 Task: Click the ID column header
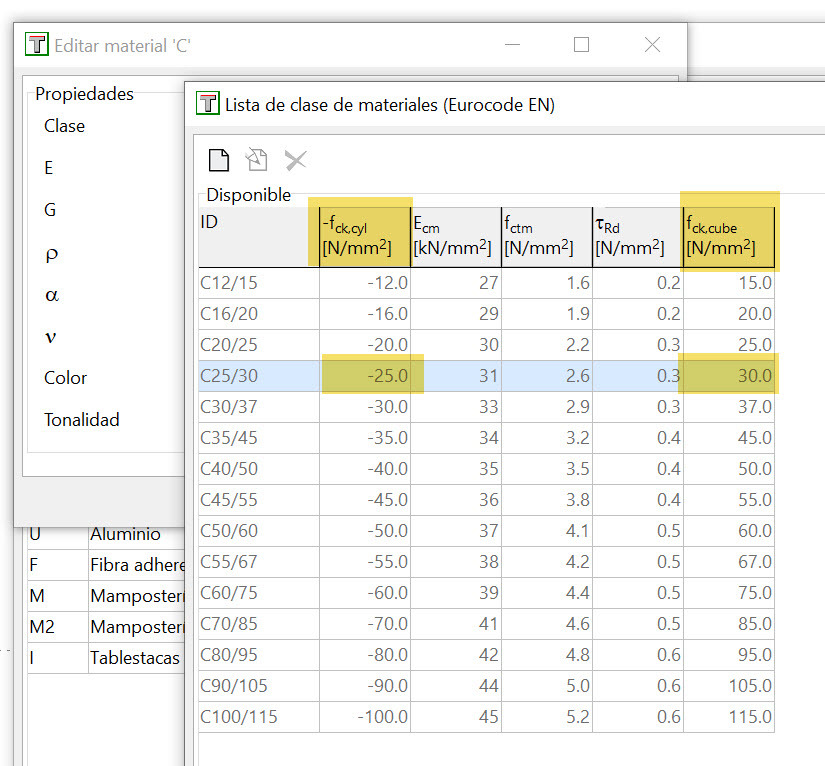pos(259,237)
